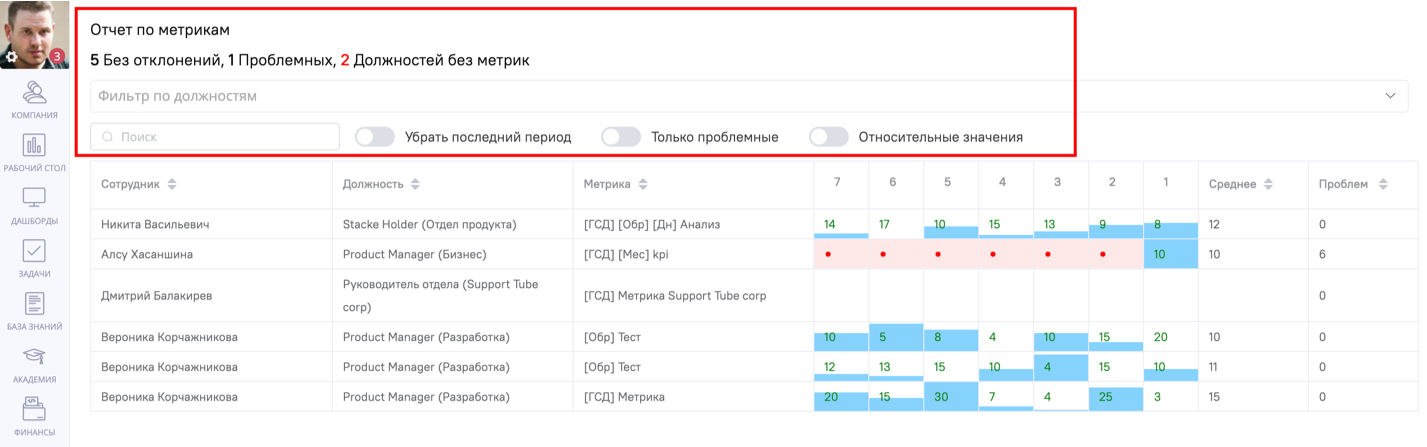Screen dimensions: 1427x447
Task: Click employee name Алсу Хасаншина
Action: point(147,254)
